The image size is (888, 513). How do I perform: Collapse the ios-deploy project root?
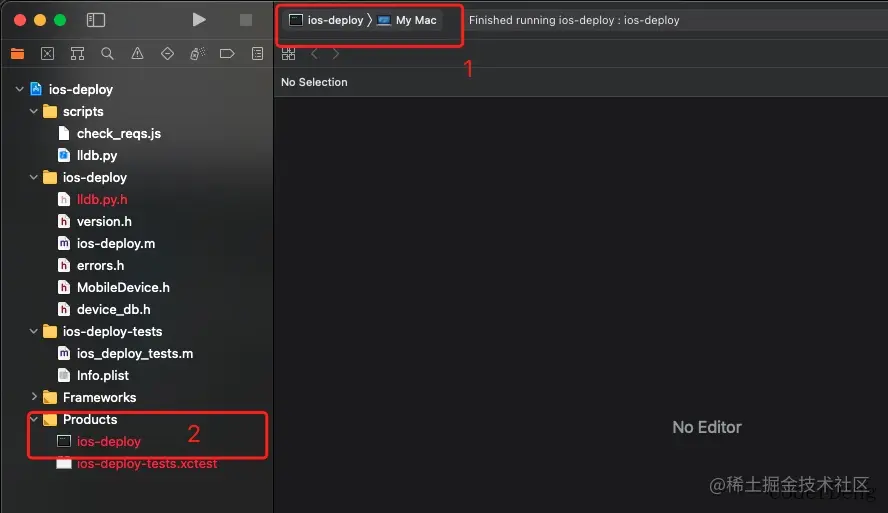click(19, 89)
